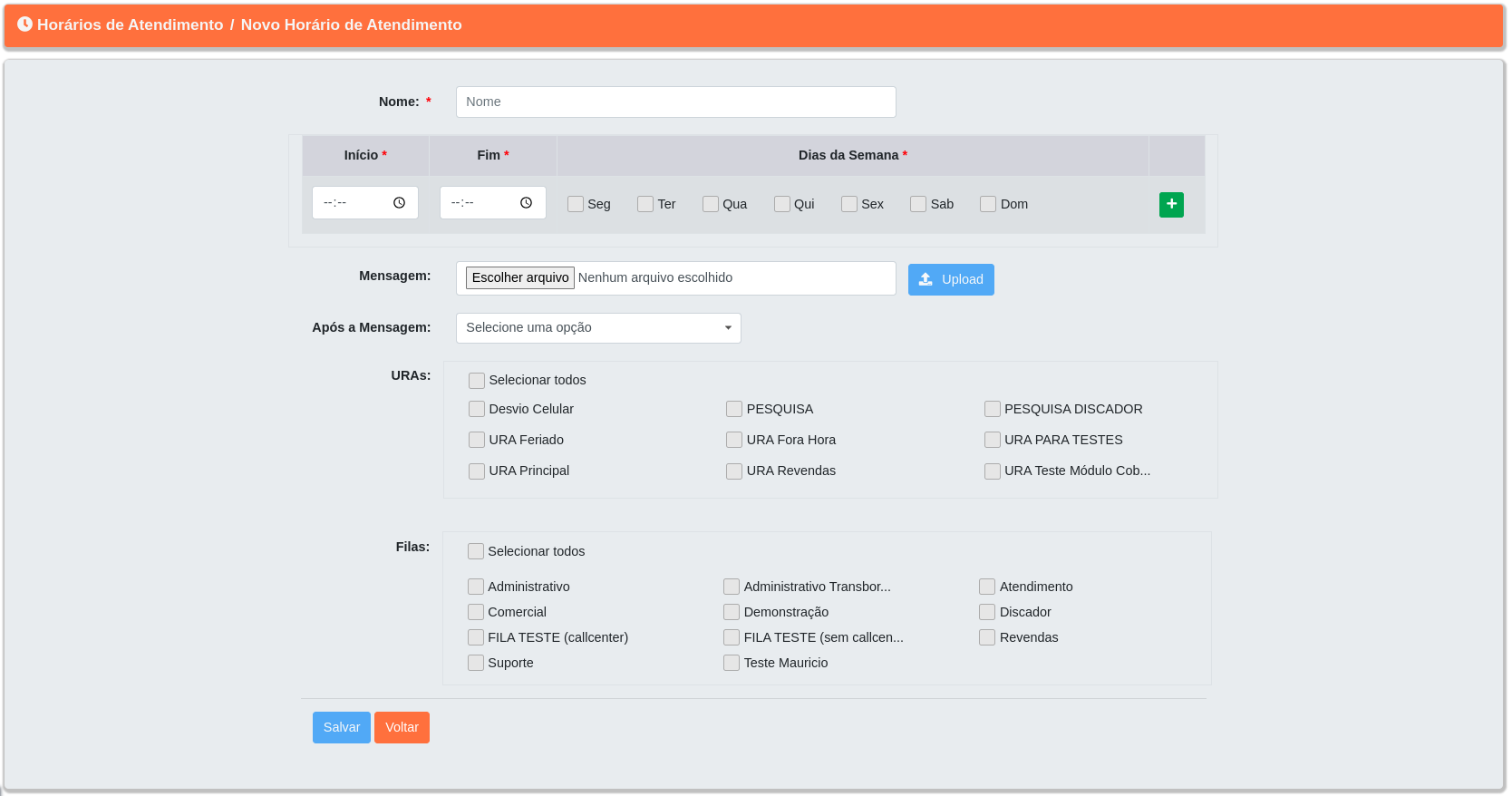The width and height of the screenshot is (1512, 796).
Task: Click the Salvar button
Action: pos(342,727)
